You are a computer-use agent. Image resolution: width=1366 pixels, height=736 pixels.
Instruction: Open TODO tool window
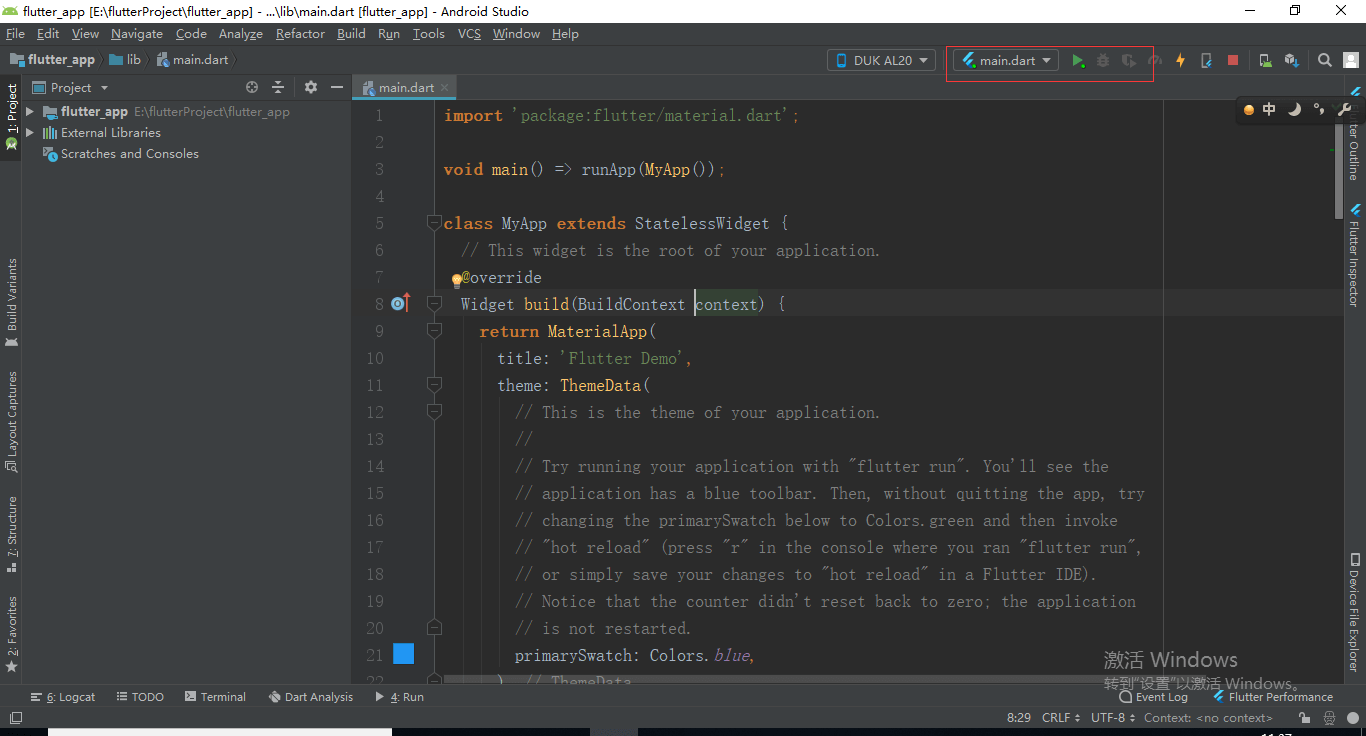coord(140,697)
